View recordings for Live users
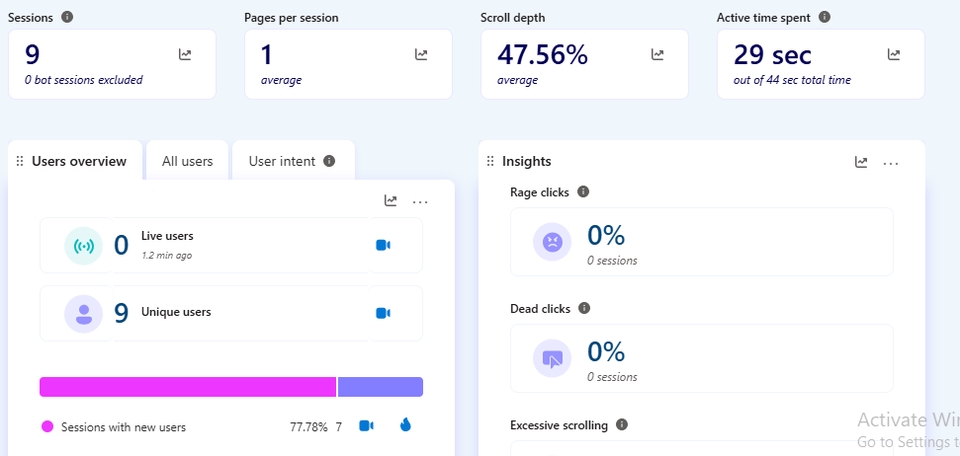 click(382, 245)
